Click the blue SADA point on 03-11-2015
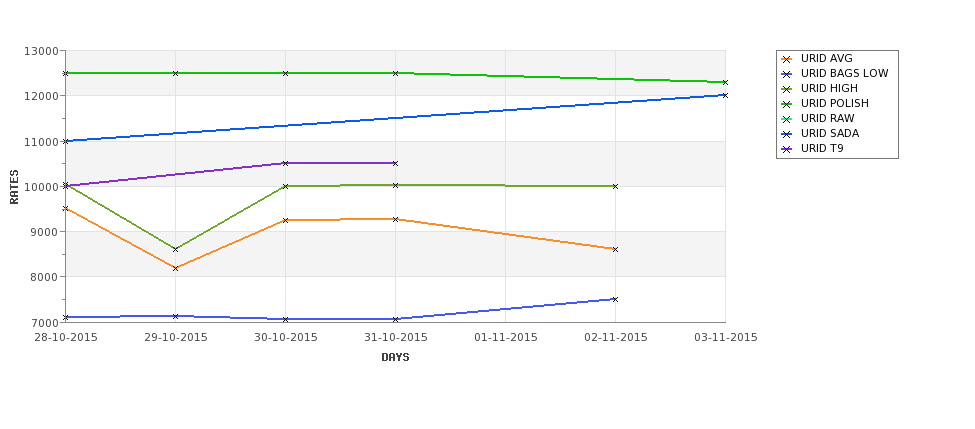The height and width of the screenshot is (429, 975). 725,95
